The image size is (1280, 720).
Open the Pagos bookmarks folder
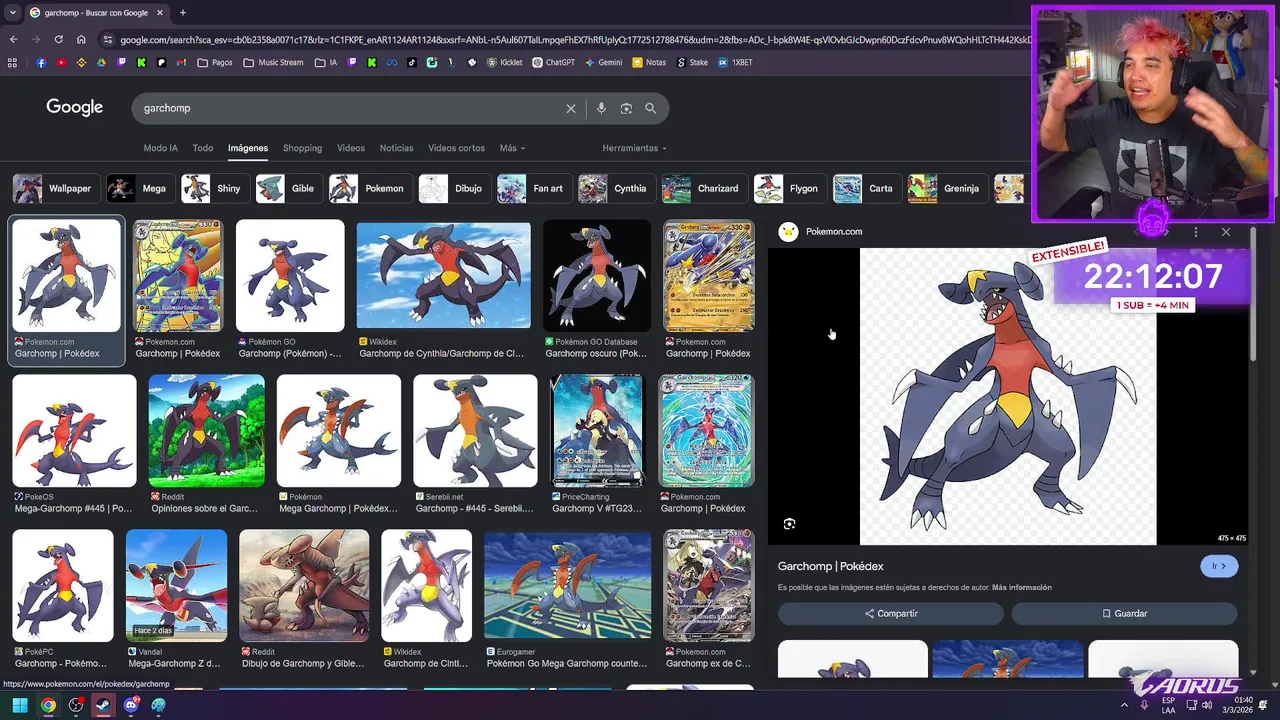click(215, 62)
